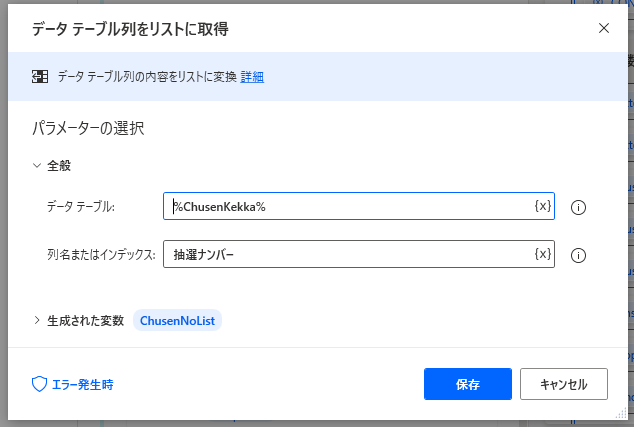The image size is (634, 427).
Task: Open variable picker for 列名またはインデックス field
Action: pyautogui.click(x=541, y=254)
